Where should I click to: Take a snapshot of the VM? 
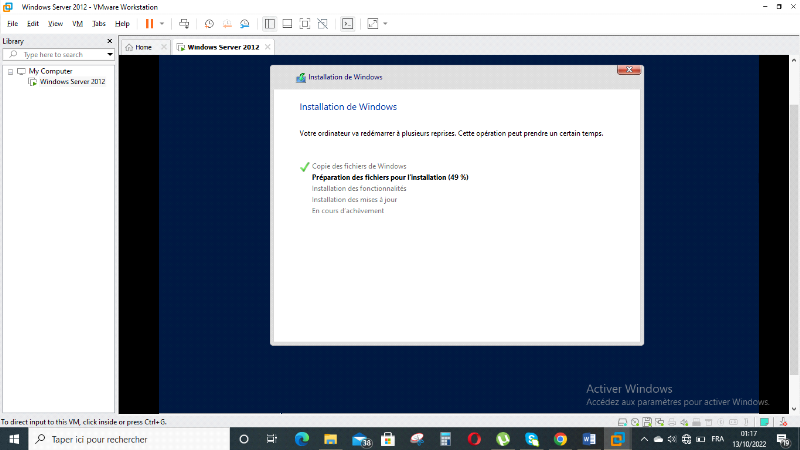(209, 23)
